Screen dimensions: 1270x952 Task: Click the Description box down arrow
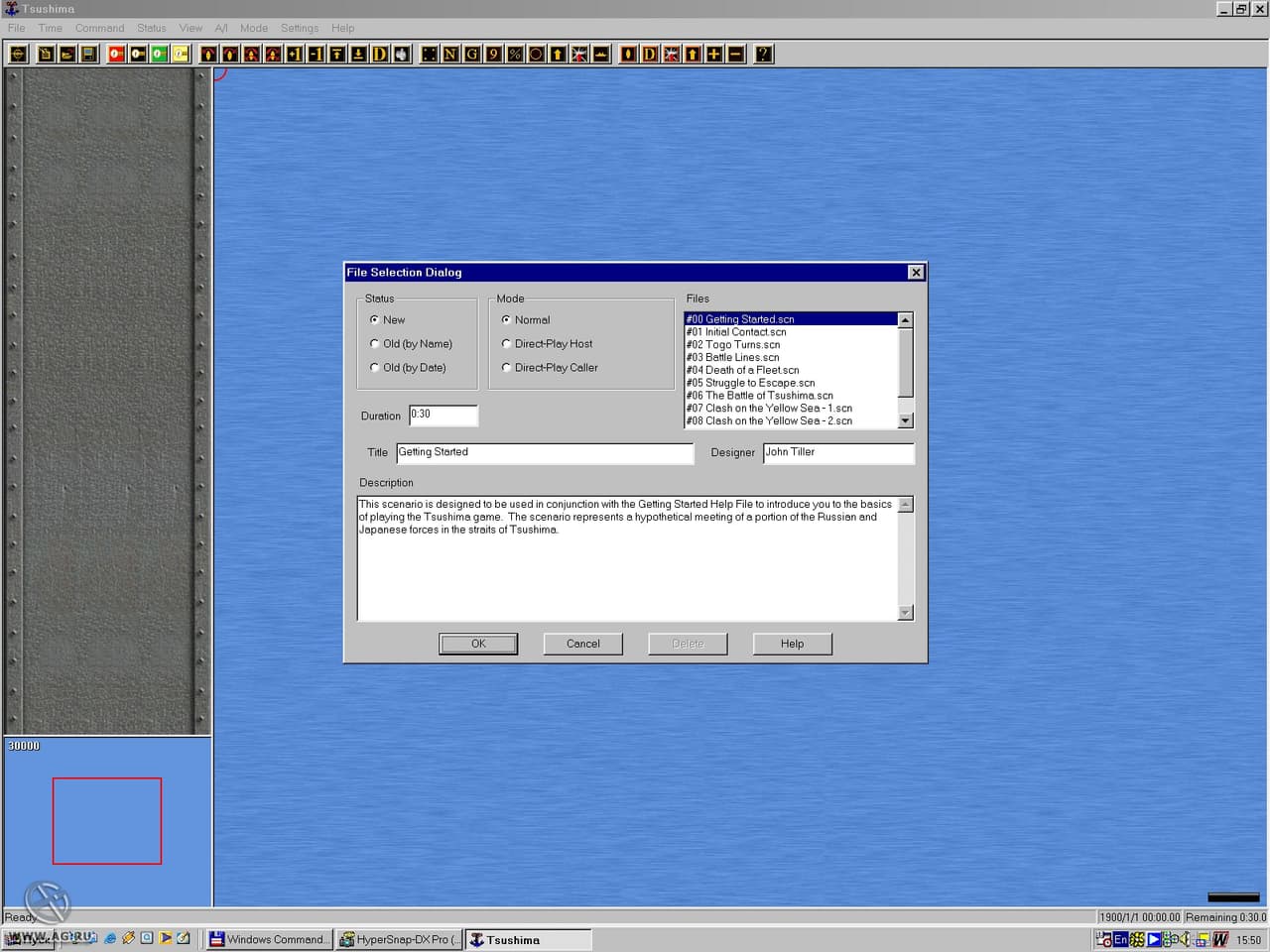click(905, 613)
